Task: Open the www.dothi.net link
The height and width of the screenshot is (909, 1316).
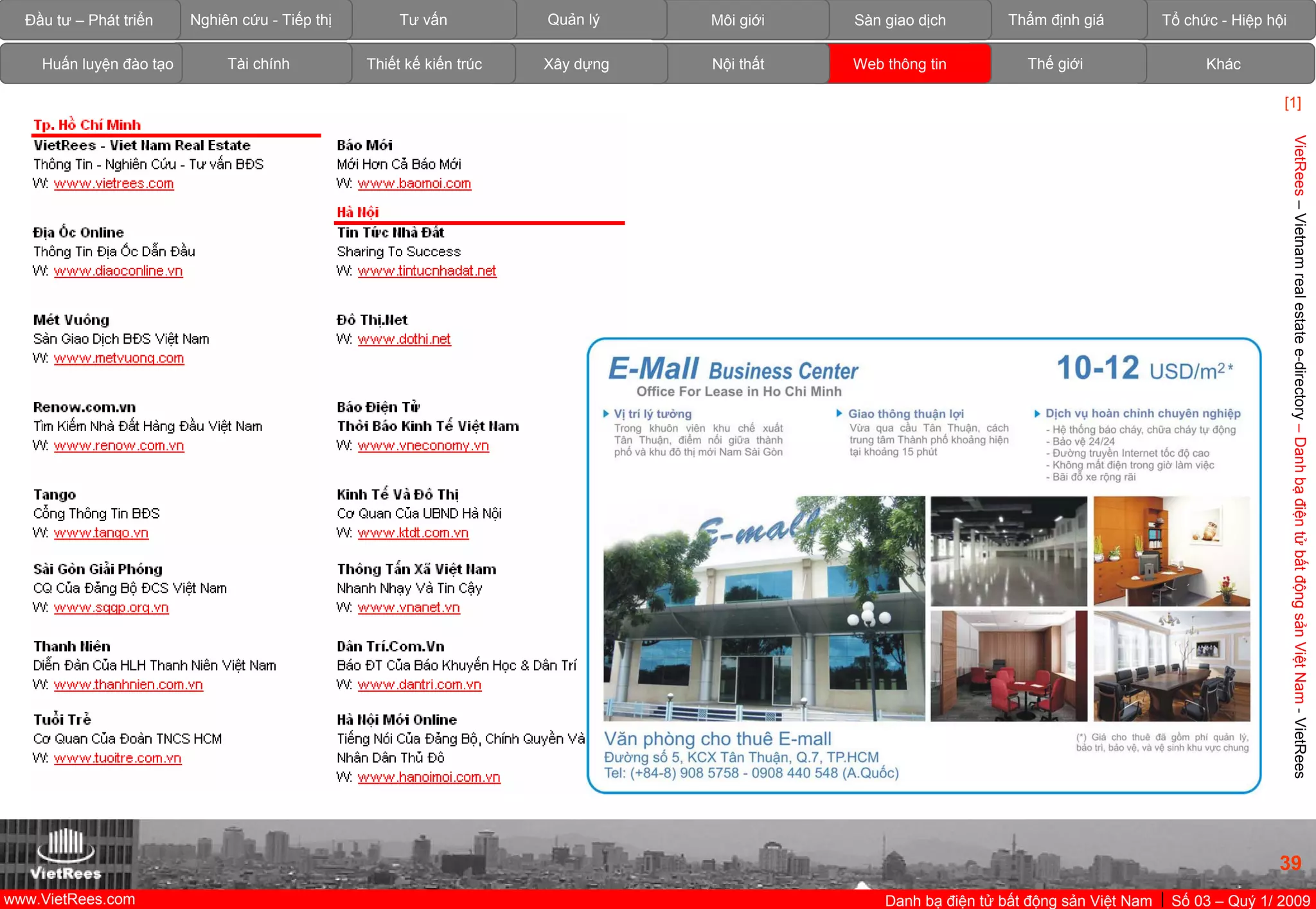Action: click(404, 339)
